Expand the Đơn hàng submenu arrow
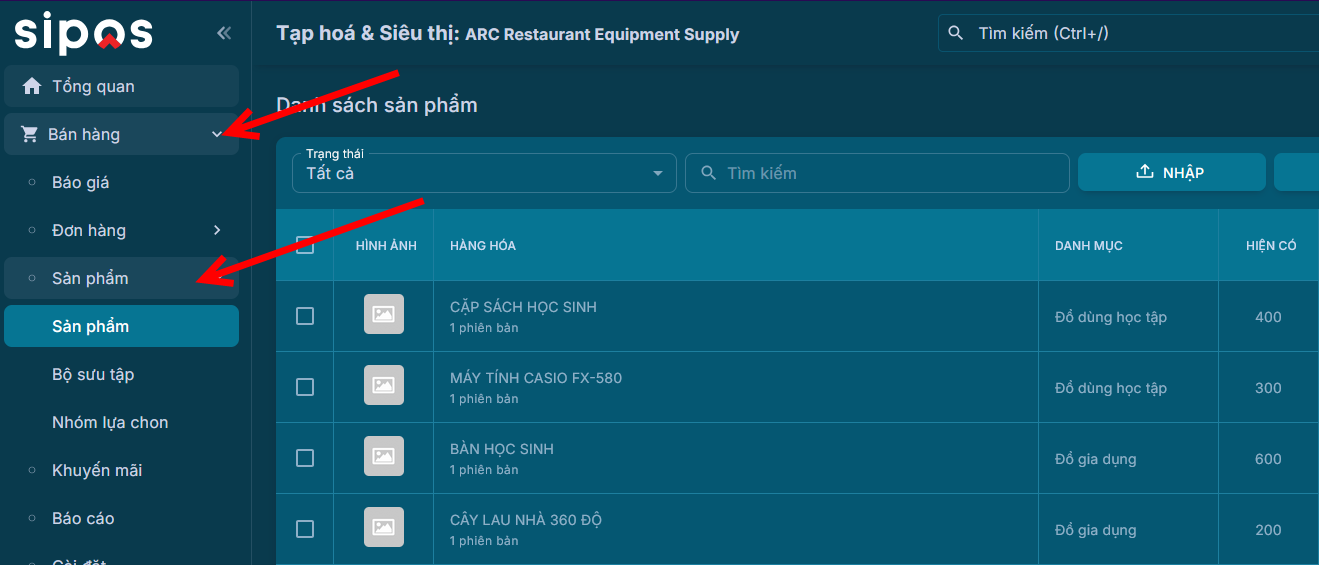This screenshot has width=1319, height=565. point(217,230)
